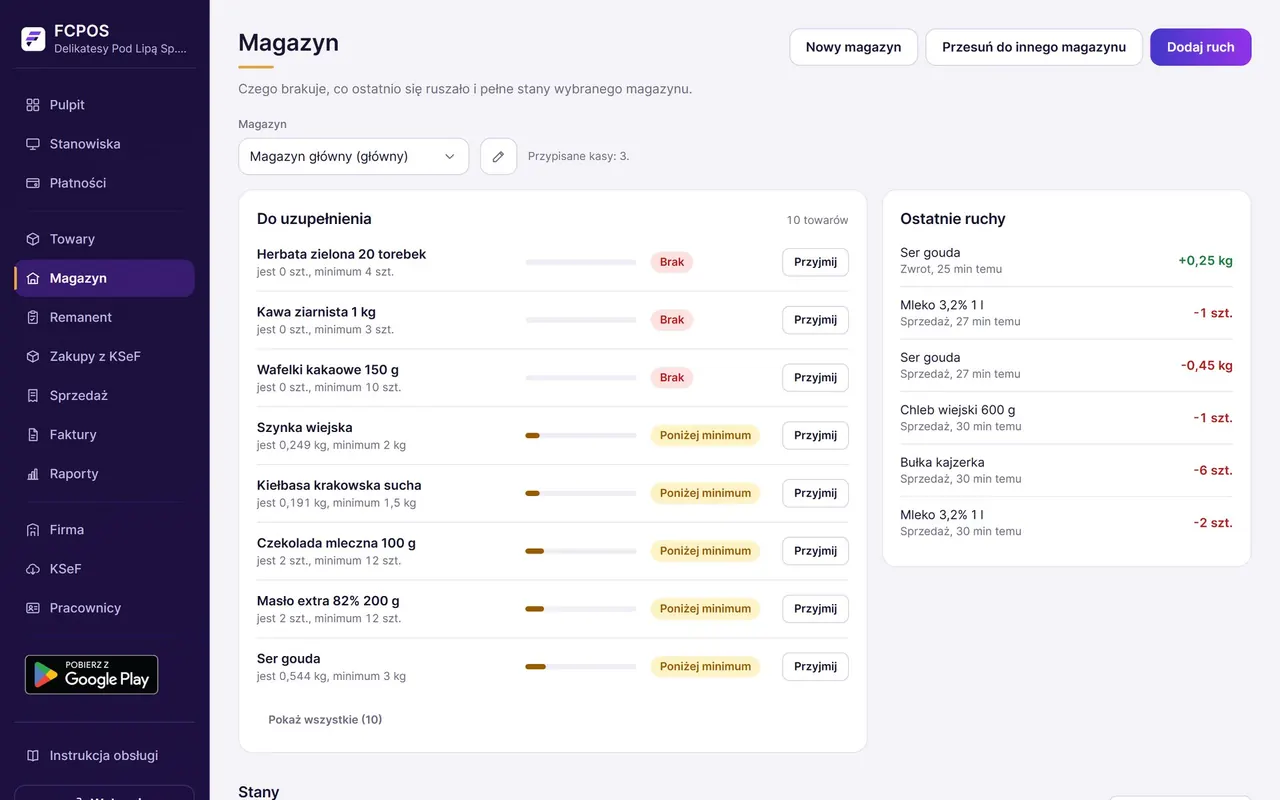
Task: Click the Płatności card icon
Action: 33,183
